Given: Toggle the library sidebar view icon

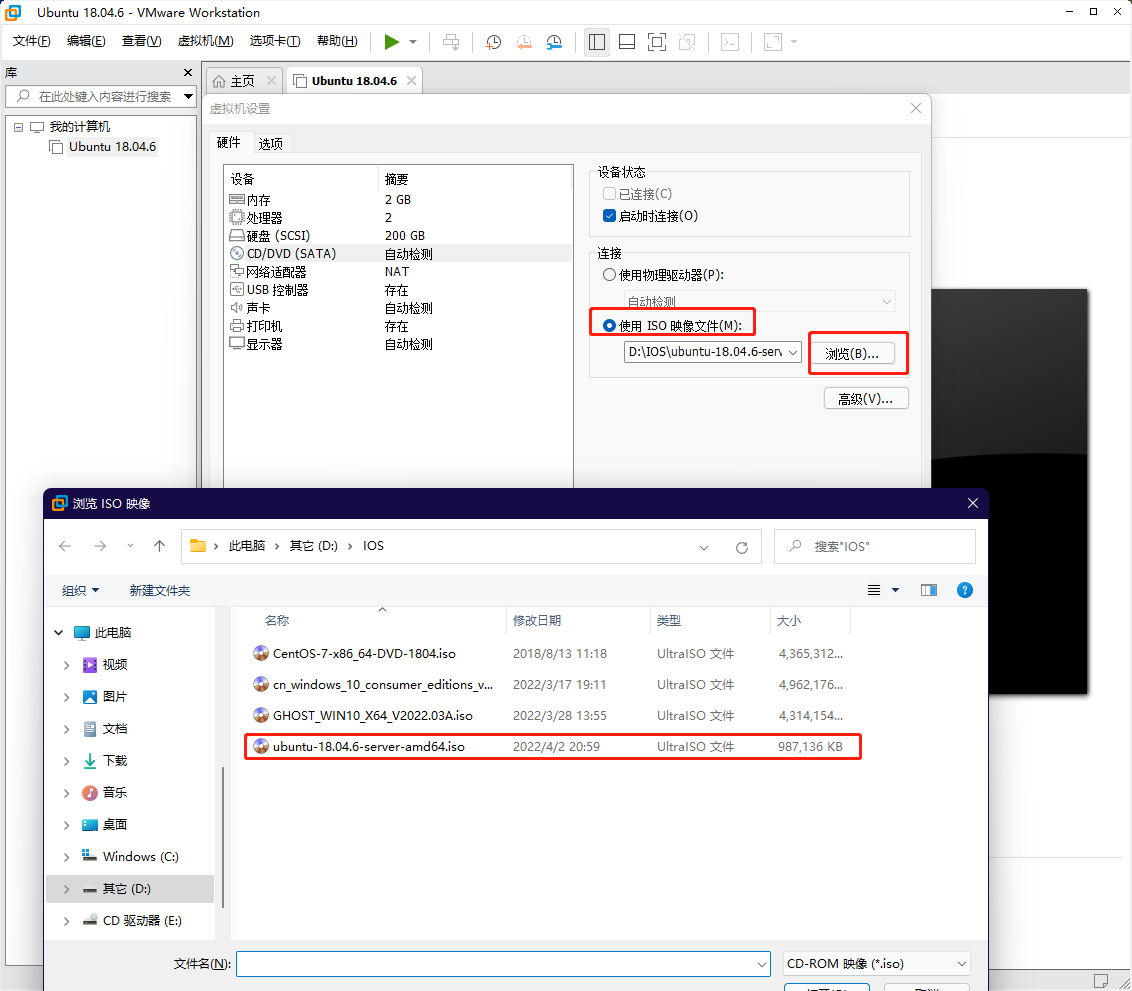Looking at the screenshot, I should [596, 42].
